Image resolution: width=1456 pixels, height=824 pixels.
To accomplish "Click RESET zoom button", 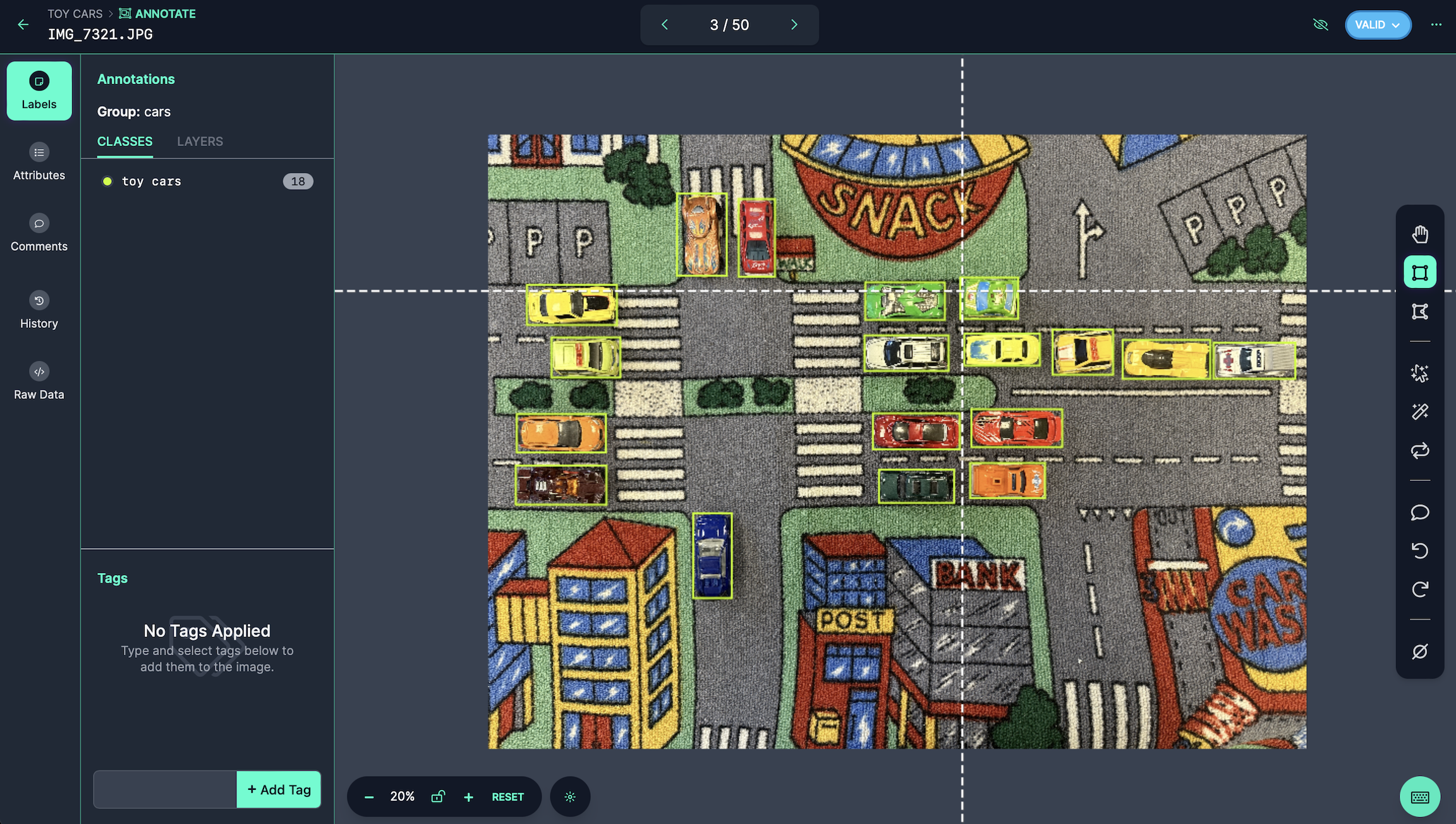I will (507, 797).
